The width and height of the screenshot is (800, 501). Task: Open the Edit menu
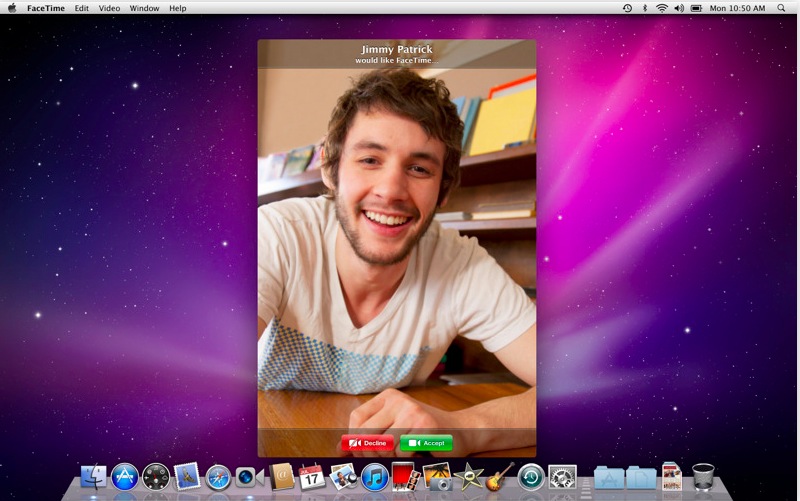pyautogui.click(x=82, y=8)
